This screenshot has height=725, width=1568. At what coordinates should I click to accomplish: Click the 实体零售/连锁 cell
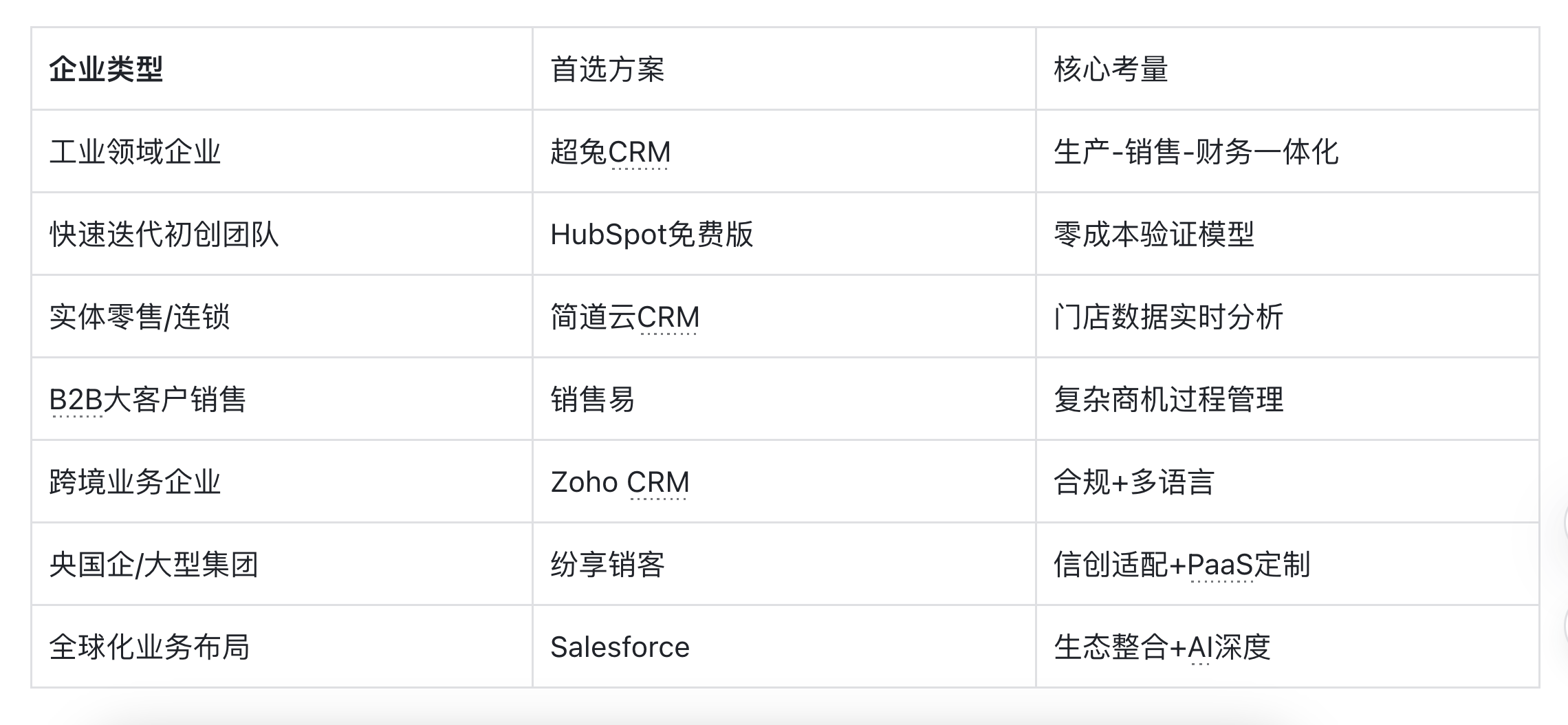pyautogui.click(x=140, y=317)
